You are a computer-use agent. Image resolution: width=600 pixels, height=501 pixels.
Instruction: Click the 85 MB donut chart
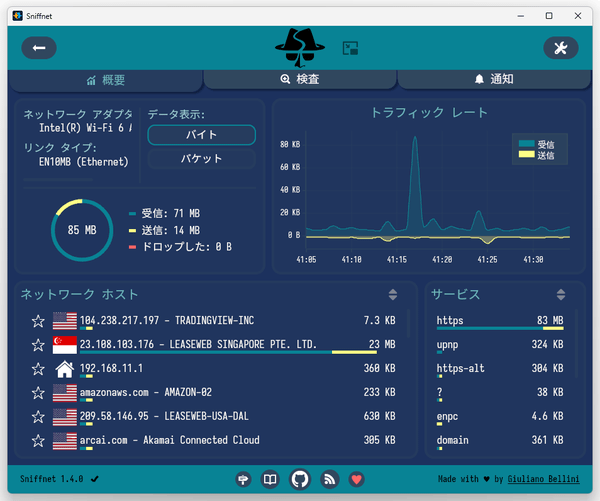(82, 230)
